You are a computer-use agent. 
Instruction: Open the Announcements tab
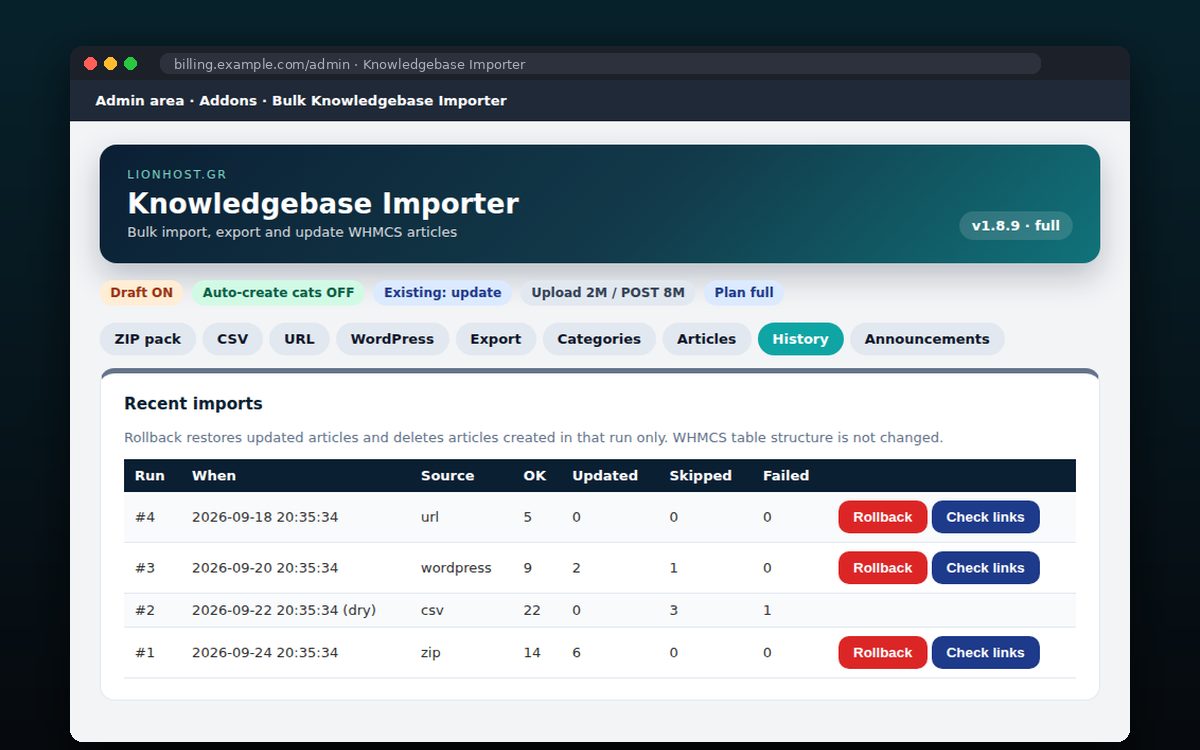point(927,339)
